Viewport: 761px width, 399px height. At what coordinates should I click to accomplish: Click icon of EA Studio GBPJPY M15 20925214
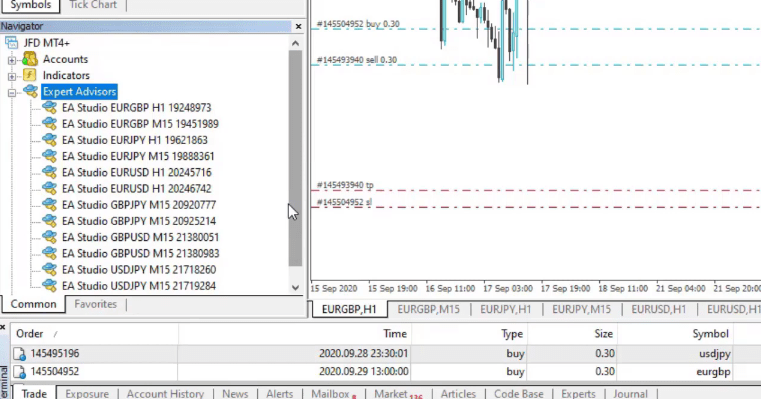49,221
